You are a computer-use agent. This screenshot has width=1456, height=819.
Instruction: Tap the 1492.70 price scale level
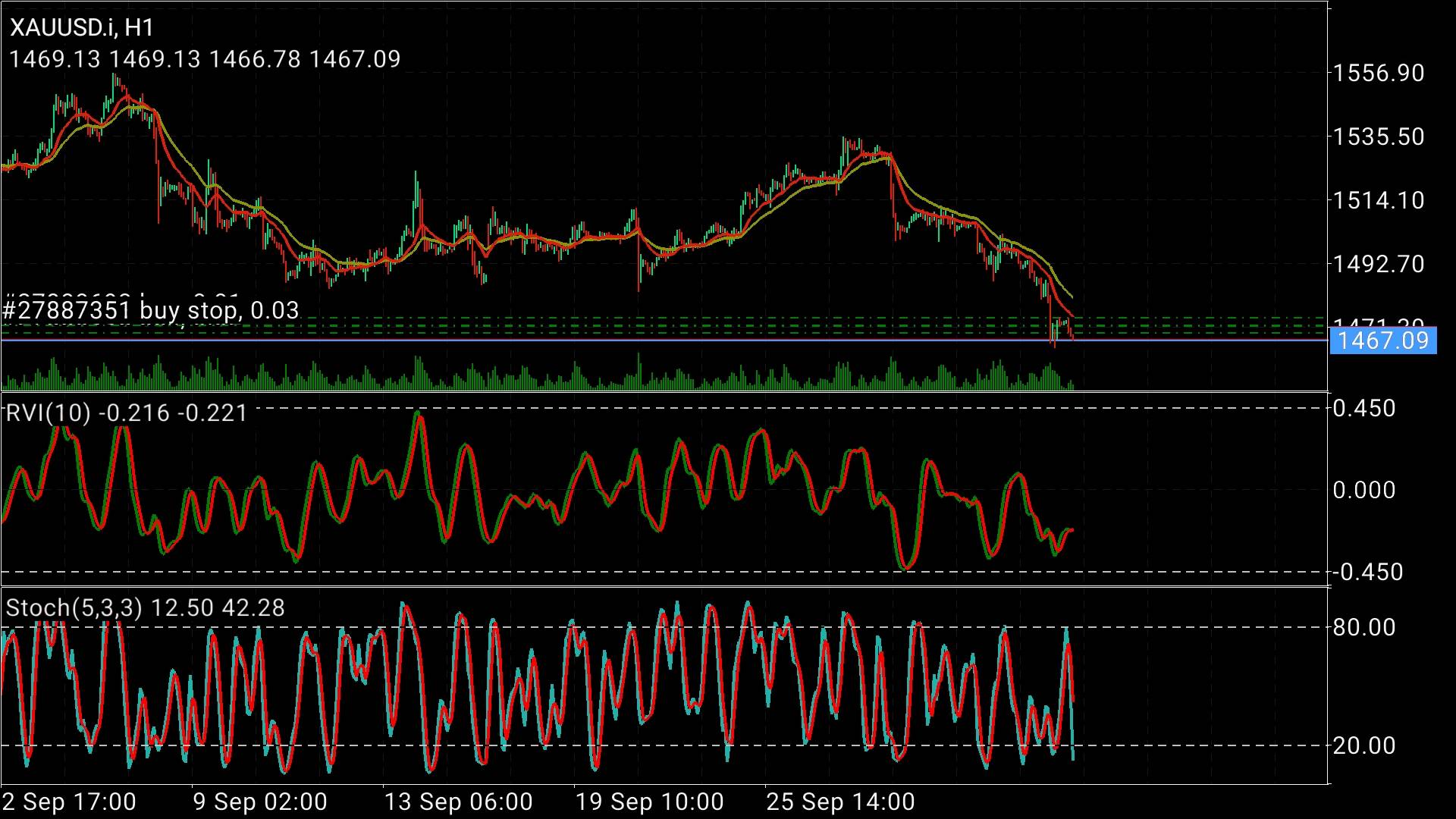pyautogui.click(x=1379, y=265)
